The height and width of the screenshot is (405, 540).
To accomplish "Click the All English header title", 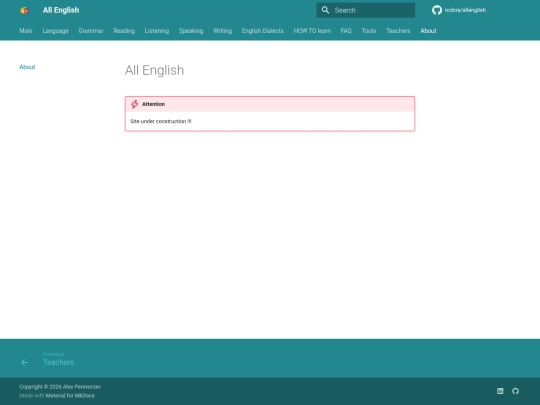I will pyautogui.click(x=61, y=10).
